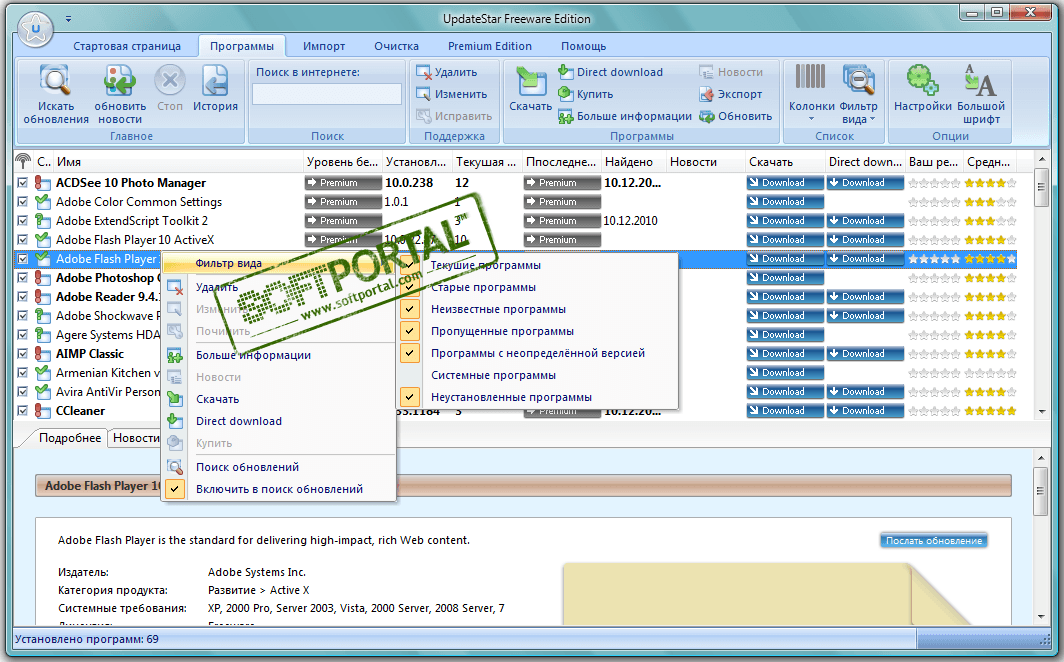Viewport: 1064px width, 662px height.
Task: Set your rating stars for ACDSee row
Action: click(934, 182)
